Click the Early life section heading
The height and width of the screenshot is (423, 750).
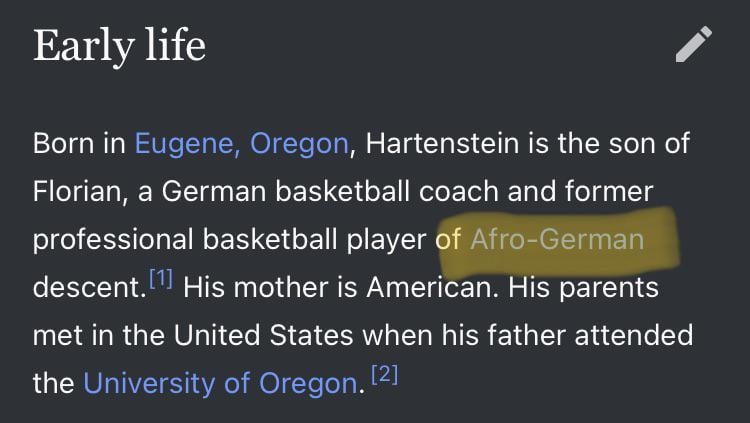click(119, 46)
